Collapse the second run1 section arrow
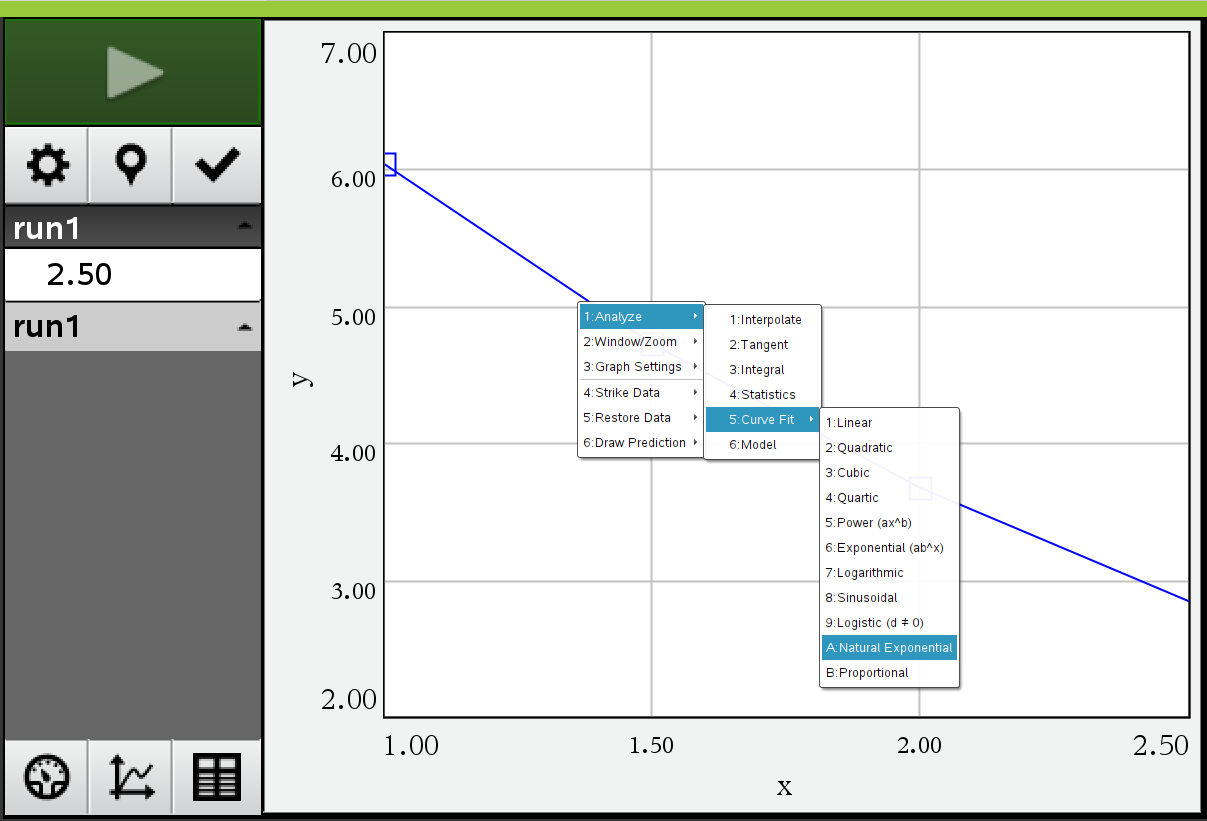Screen dimensions: 1207x821 (x=245, y=327)
